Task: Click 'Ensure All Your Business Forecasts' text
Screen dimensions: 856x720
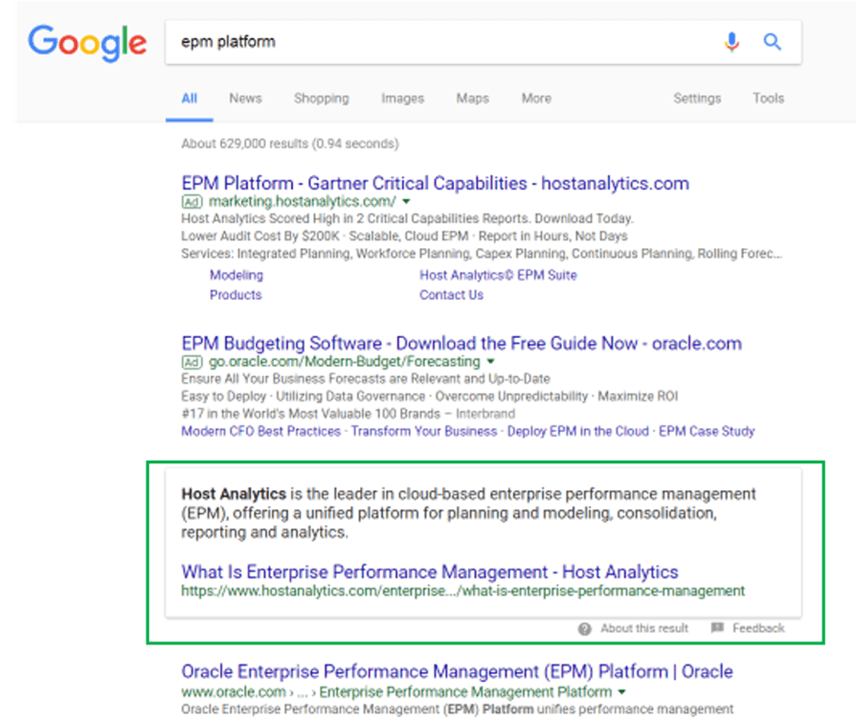Action: click(366, 379)
